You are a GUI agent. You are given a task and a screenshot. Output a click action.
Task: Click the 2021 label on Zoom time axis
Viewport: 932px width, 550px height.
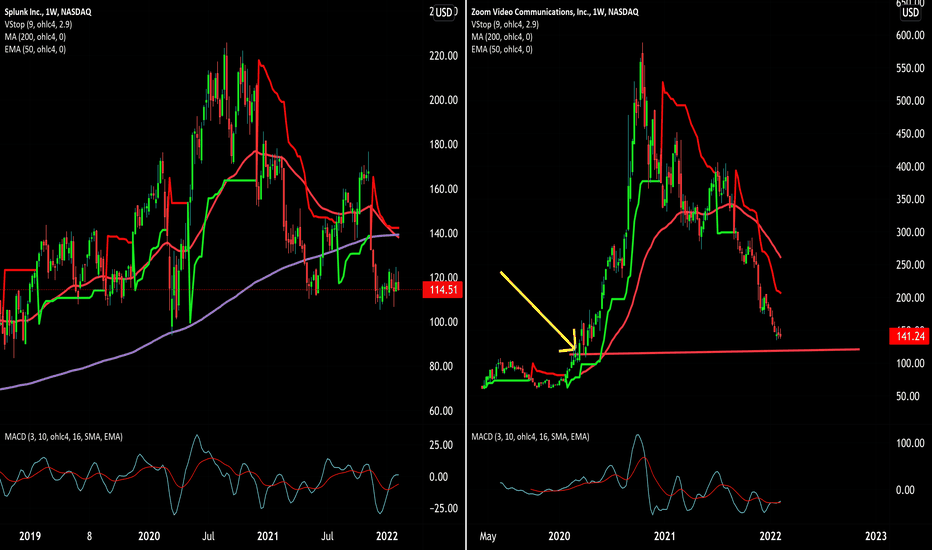pyautogui.click(x=665, y=536)
